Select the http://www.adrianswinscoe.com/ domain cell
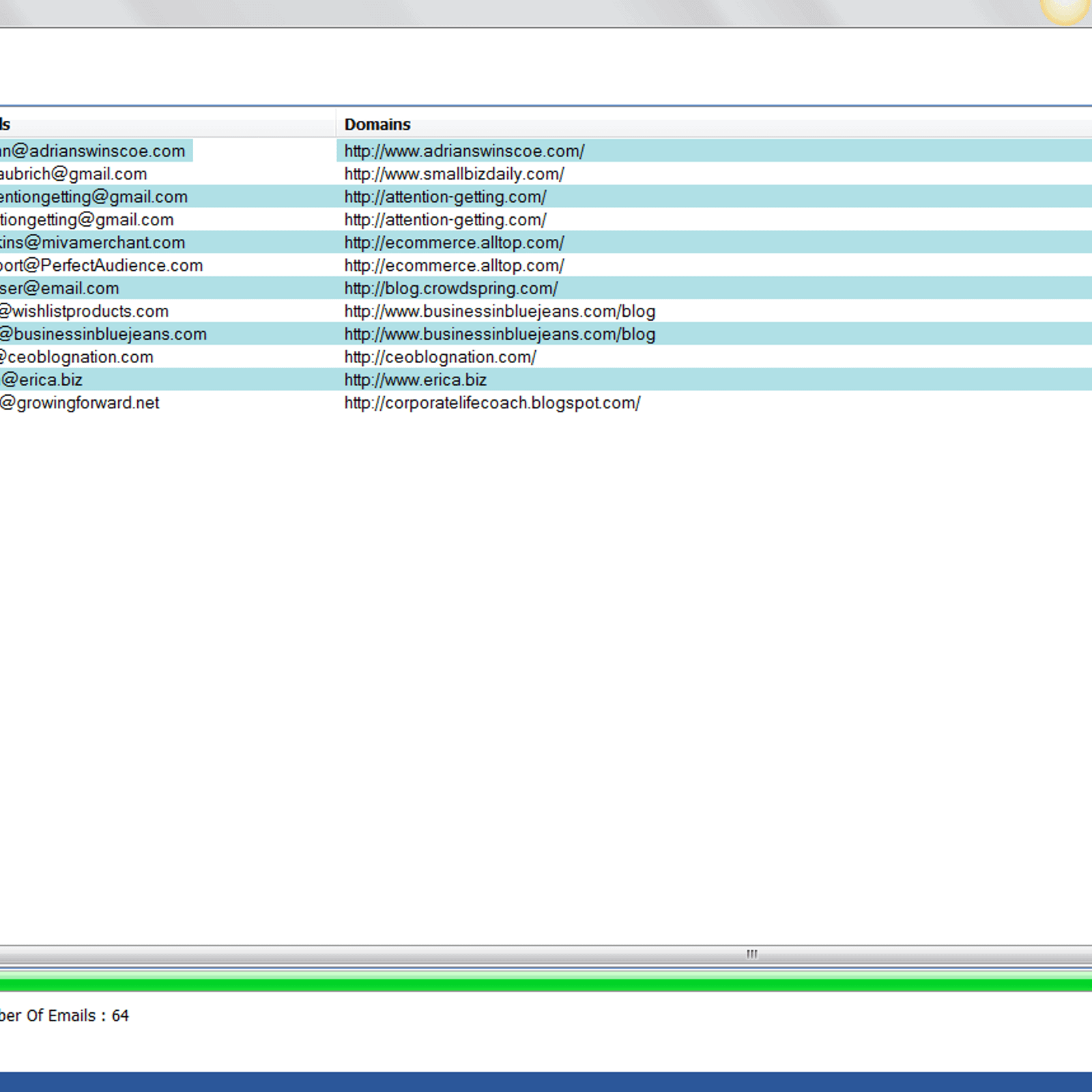1092x1092 pixels. 464,151
